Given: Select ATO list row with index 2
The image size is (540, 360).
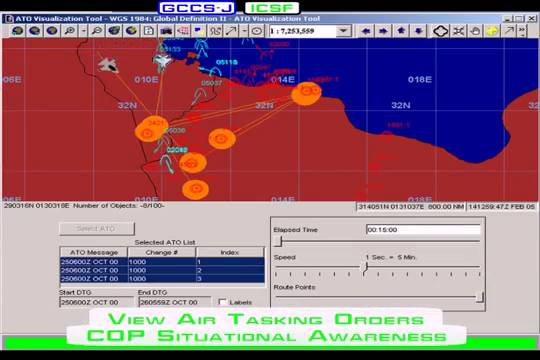Looking at the screenshot, I should (162, 270).
